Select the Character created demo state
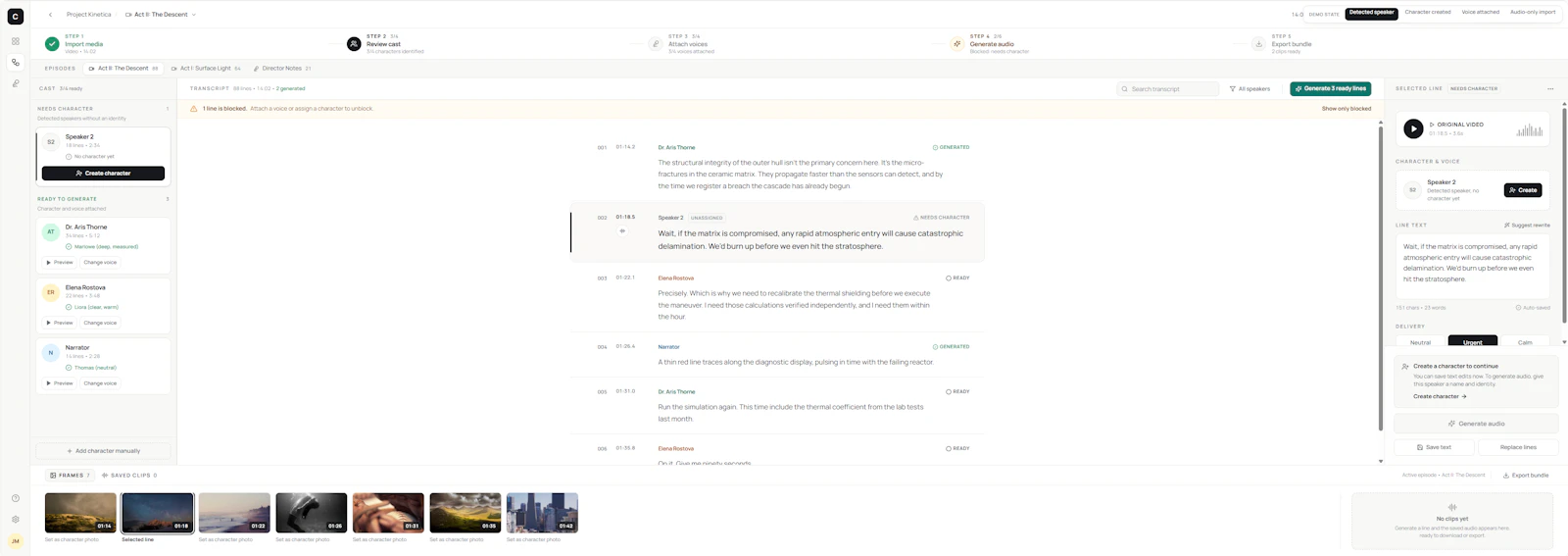The width and height of the screenshot is (1568, 556). [1428, 13]
